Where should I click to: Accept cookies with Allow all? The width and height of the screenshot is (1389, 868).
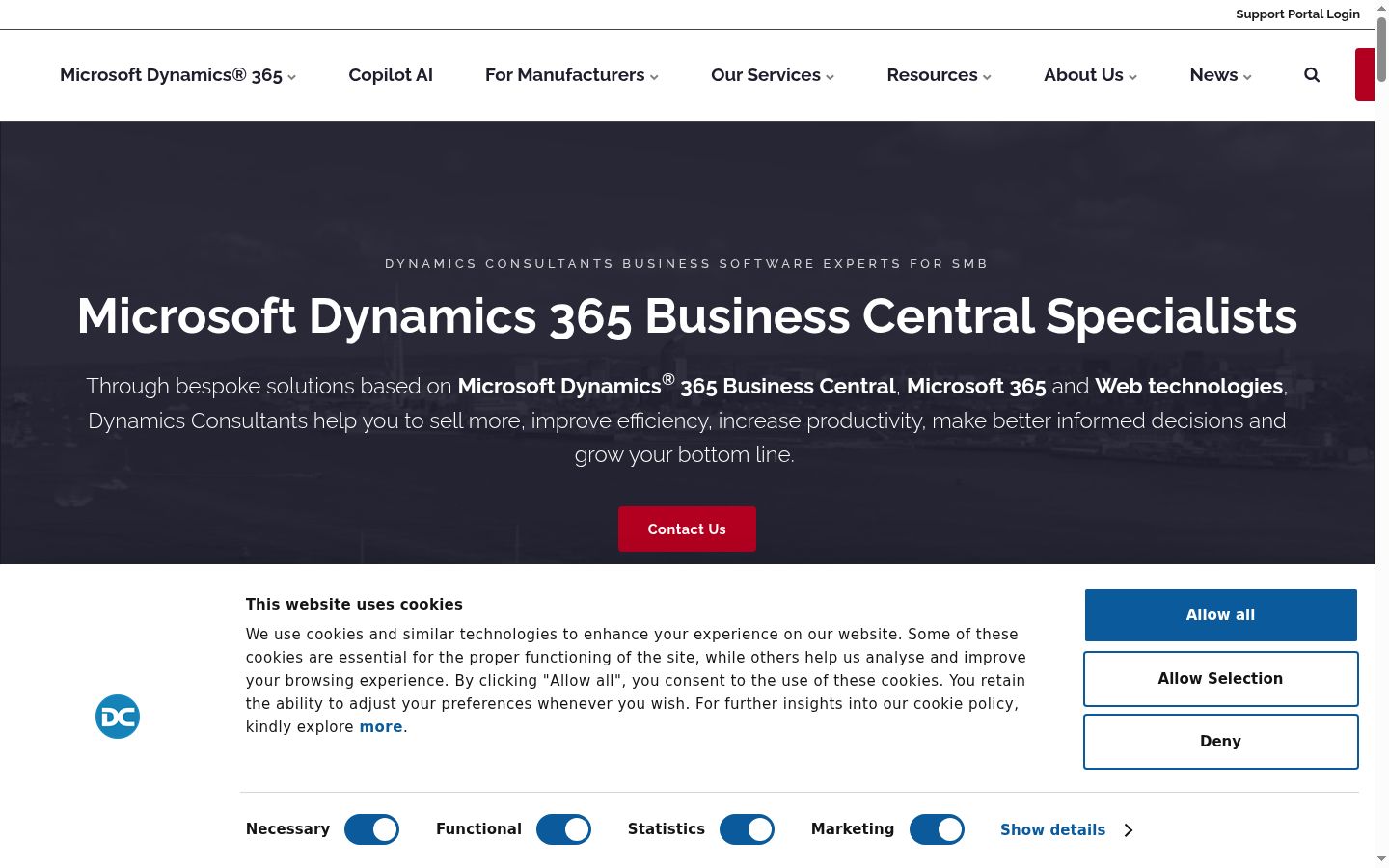click(x=1220, y=615)
